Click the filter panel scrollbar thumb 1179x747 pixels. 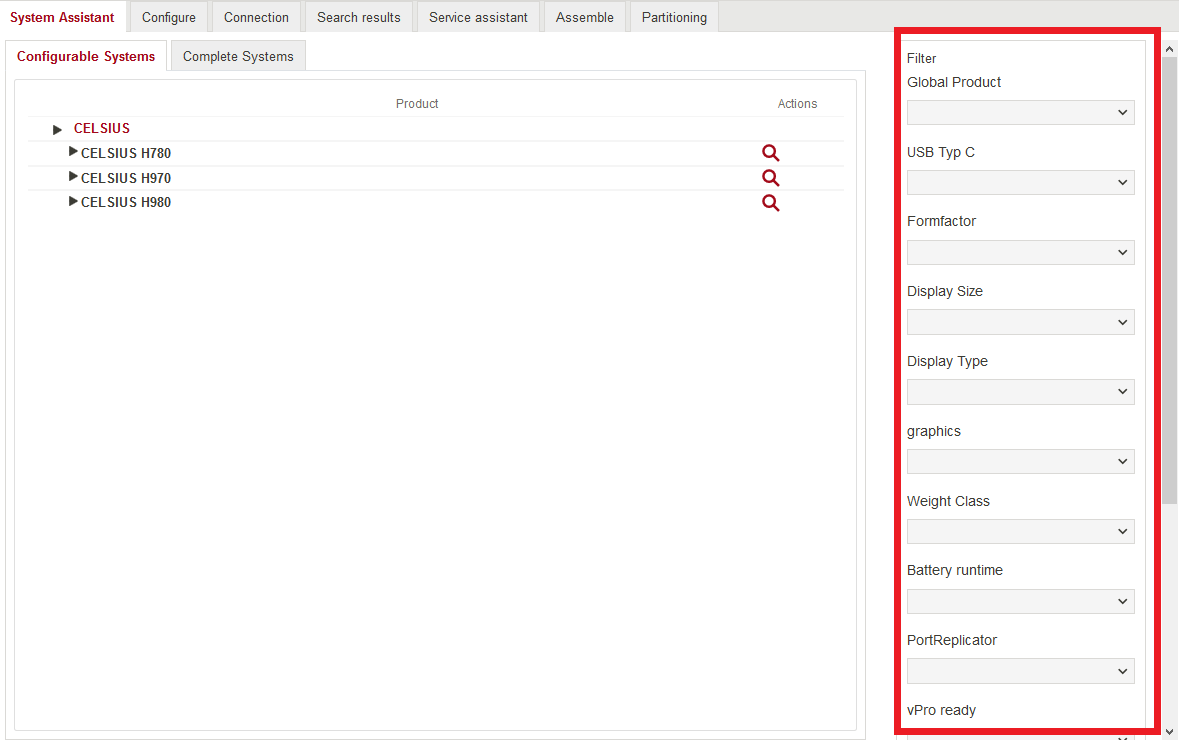[x=1169, y=280]
